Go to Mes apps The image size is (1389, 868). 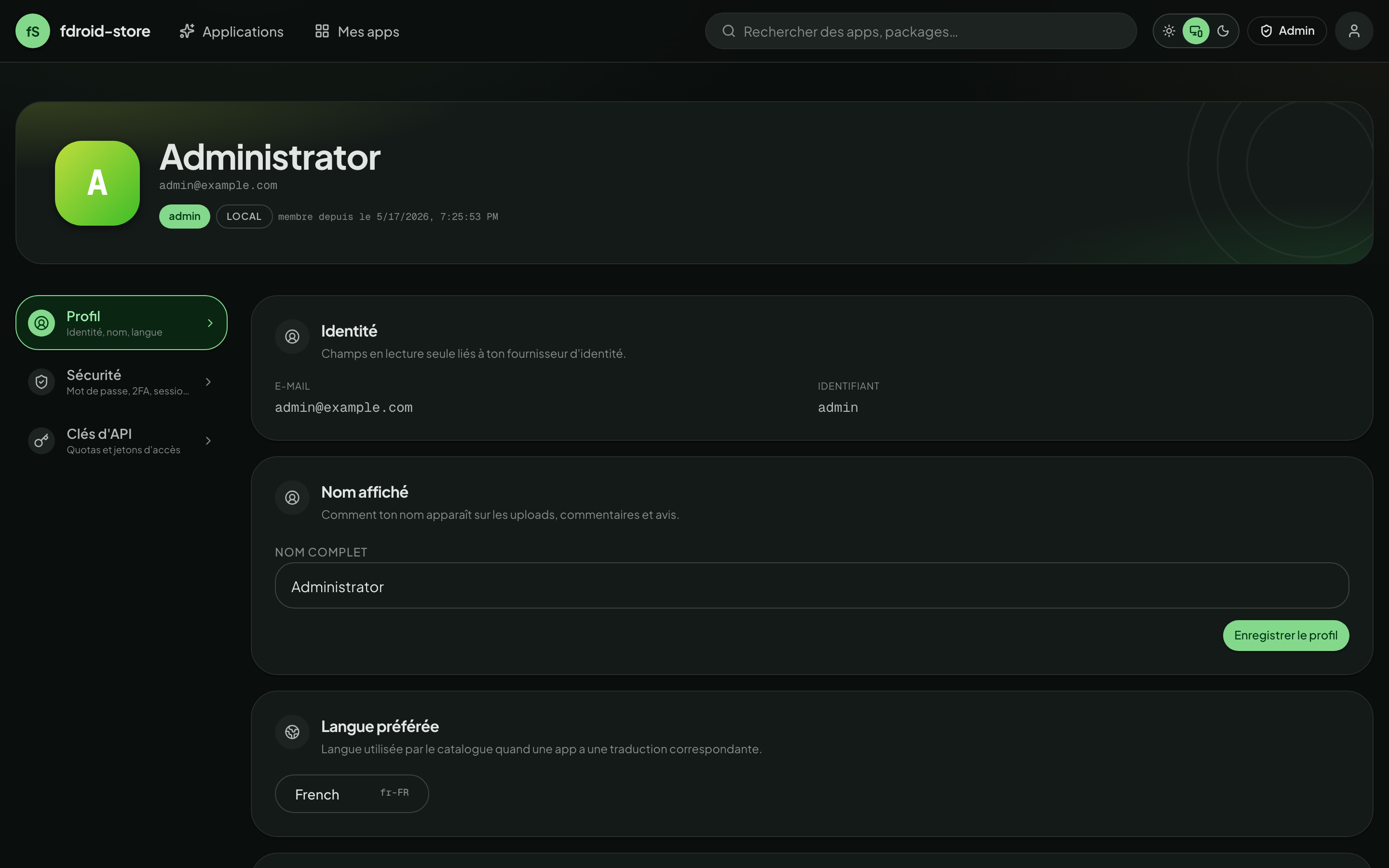tap(357, 31)
